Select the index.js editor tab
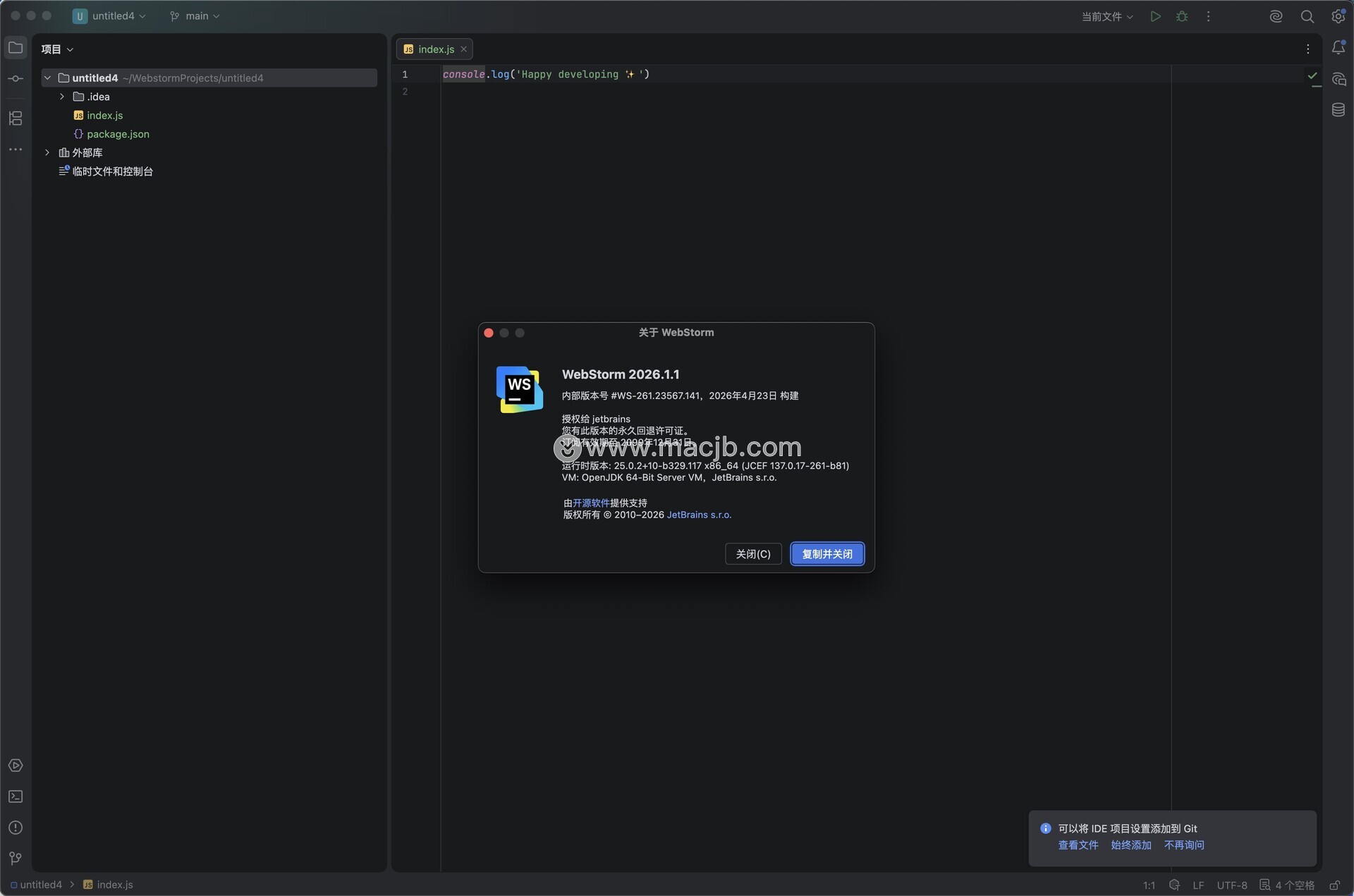This screenshot has width=1354, height=896. click(x=435, y=49)
